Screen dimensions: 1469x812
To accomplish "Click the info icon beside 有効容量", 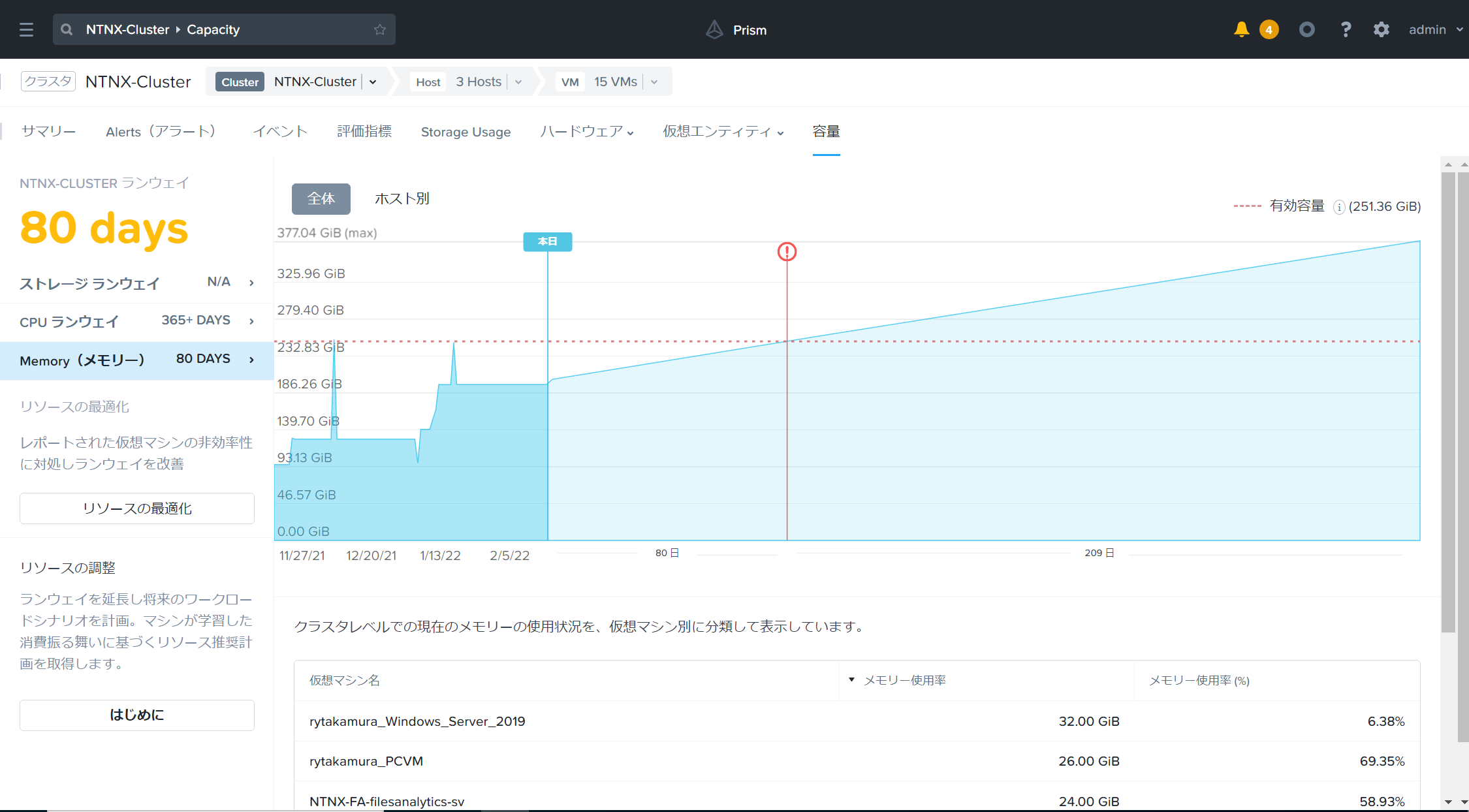I will pyautogui.click(x=1339, y=207).
